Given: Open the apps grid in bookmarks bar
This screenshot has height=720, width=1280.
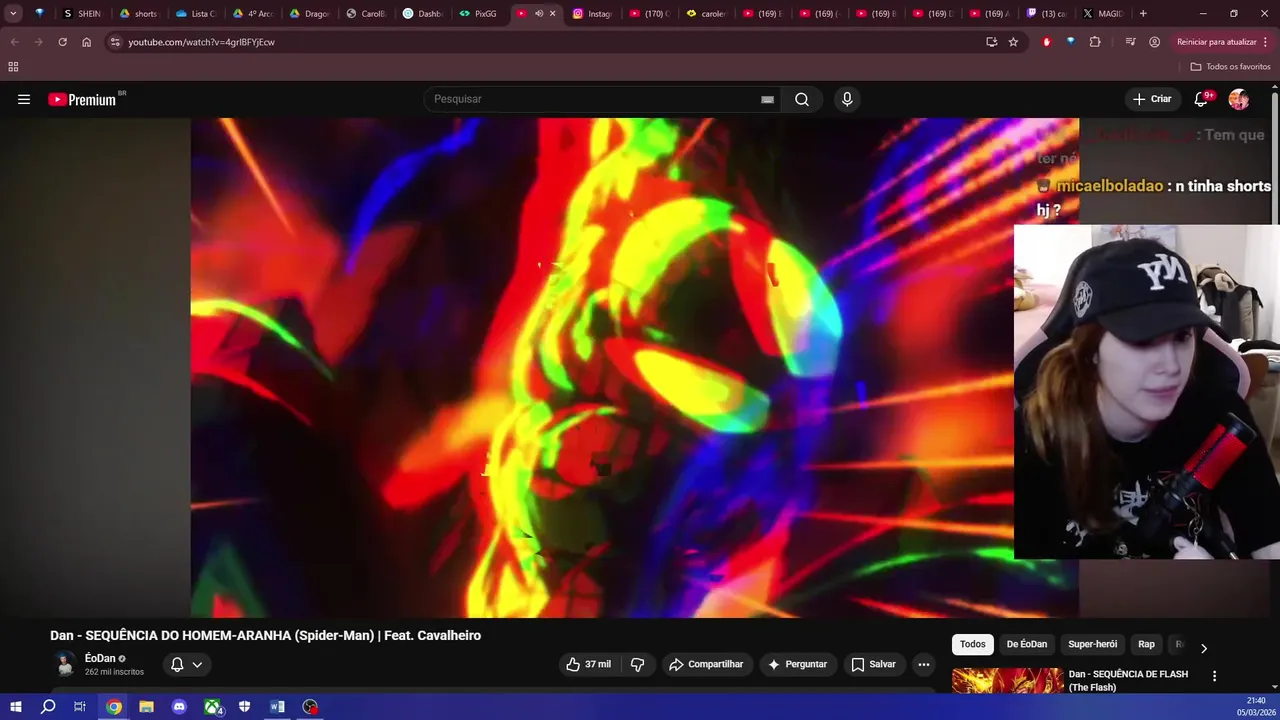Looking at the screenshot, I should 13,67.
